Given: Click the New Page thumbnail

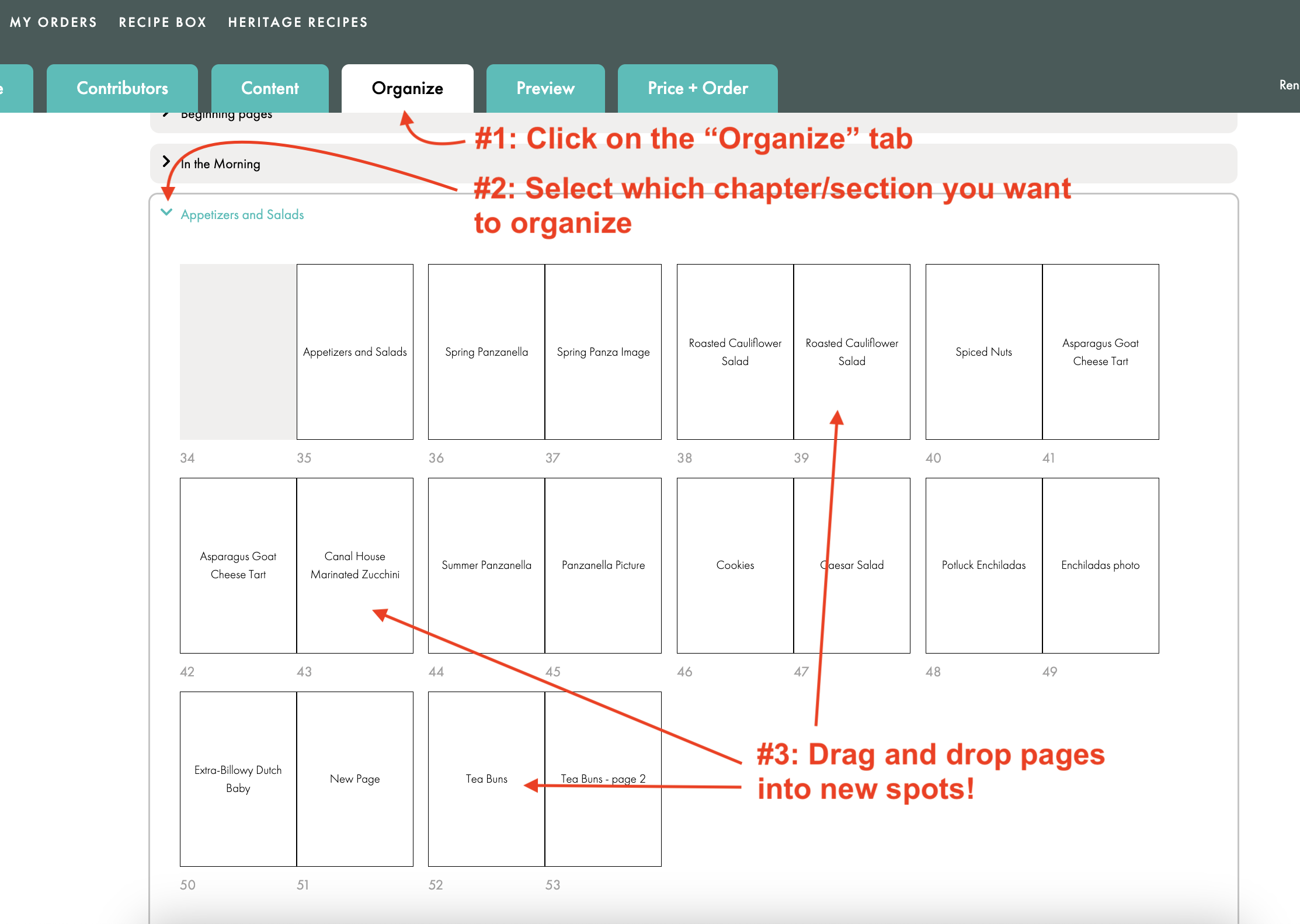Looking at the screenshot, I should (x=354, y=779).
